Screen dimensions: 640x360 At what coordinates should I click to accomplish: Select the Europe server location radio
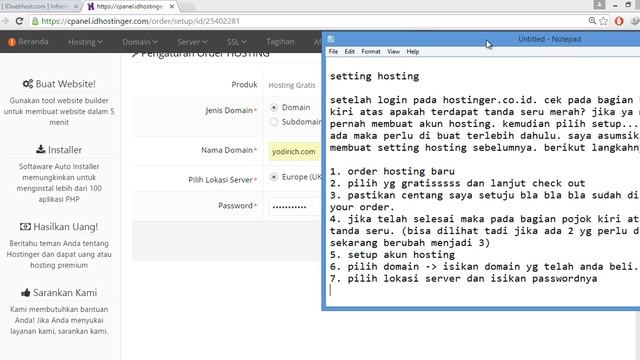point(274,177)
